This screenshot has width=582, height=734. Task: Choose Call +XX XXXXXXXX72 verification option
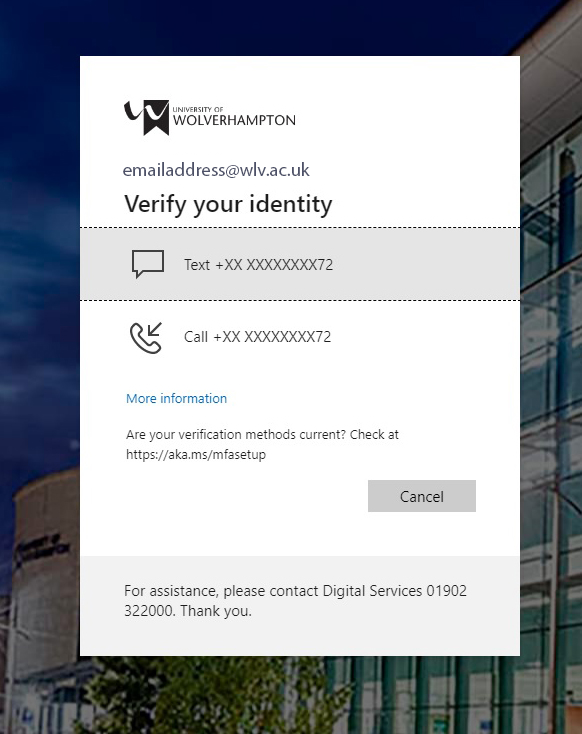tap(300, 337)
